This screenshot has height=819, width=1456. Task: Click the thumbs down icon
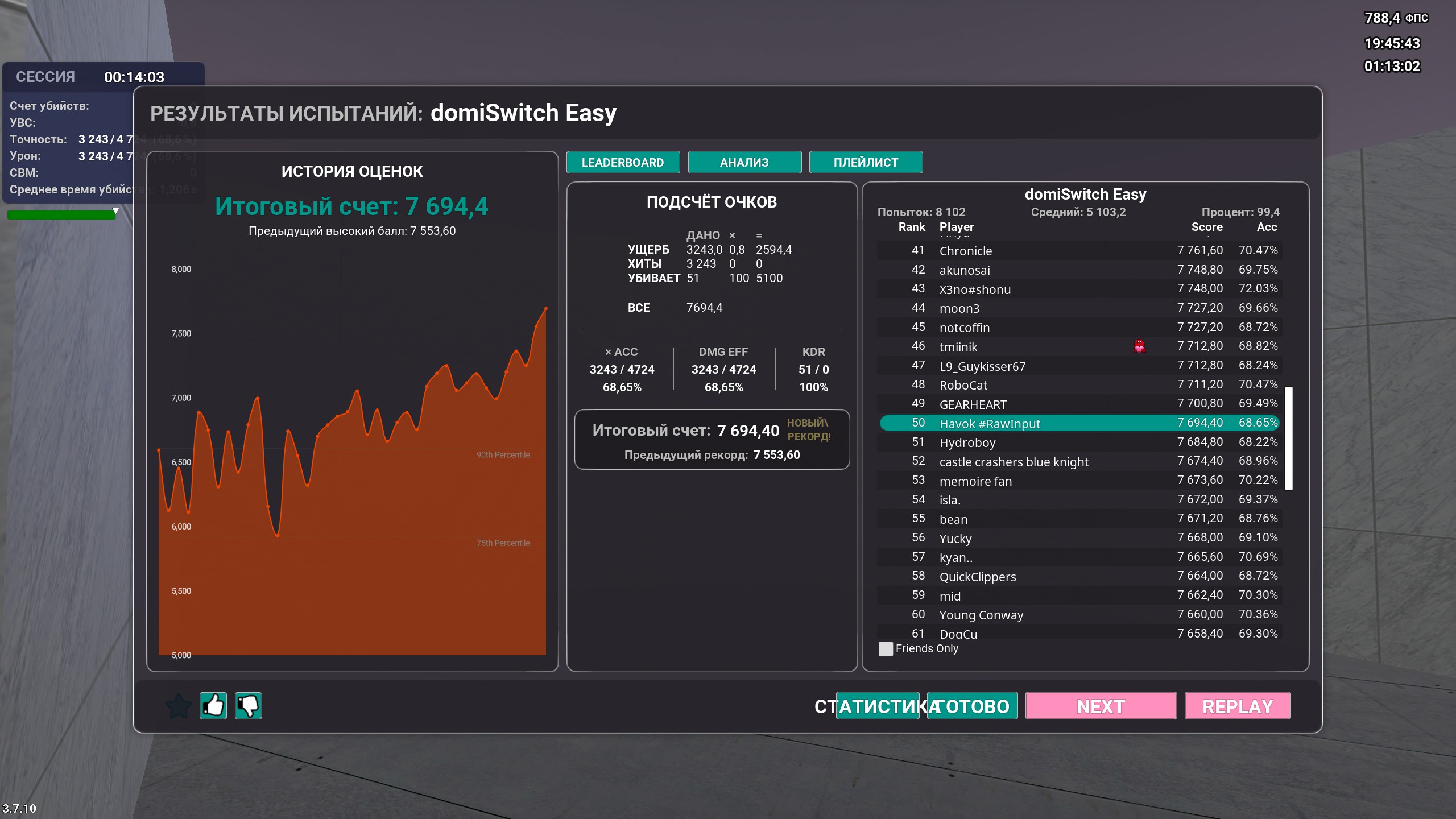point(249,706)
